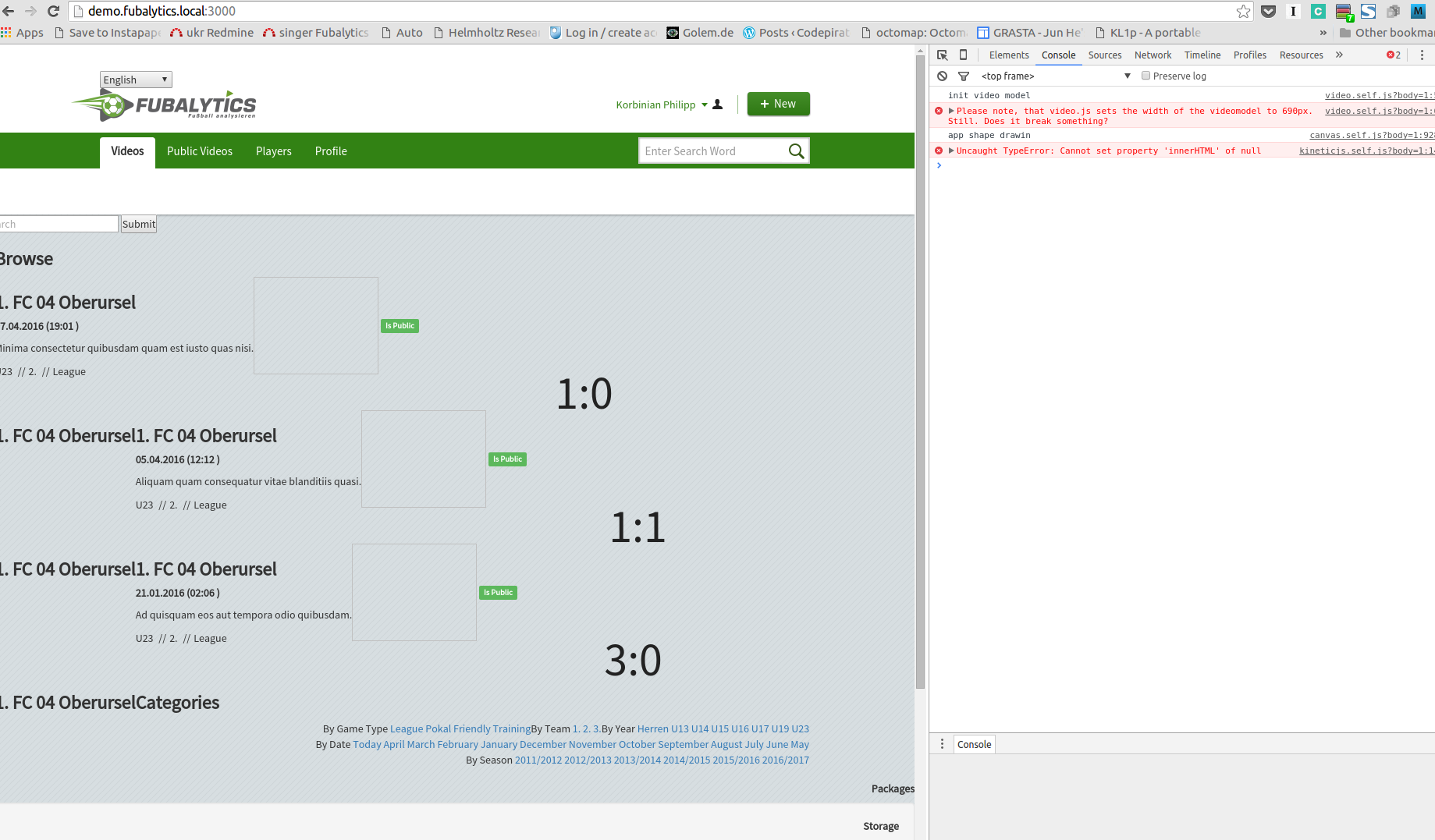Image resolution: width=1435 pixels, height=840 pixels.
Task: Filter by the League game type link
Action: pyautogui.click(x=407, y=728)
